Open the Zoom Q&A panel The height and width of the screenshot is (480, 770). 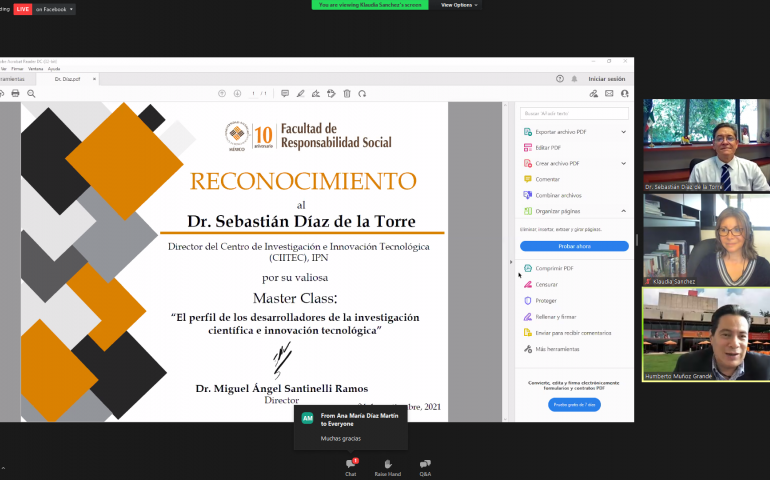point(425,468)
